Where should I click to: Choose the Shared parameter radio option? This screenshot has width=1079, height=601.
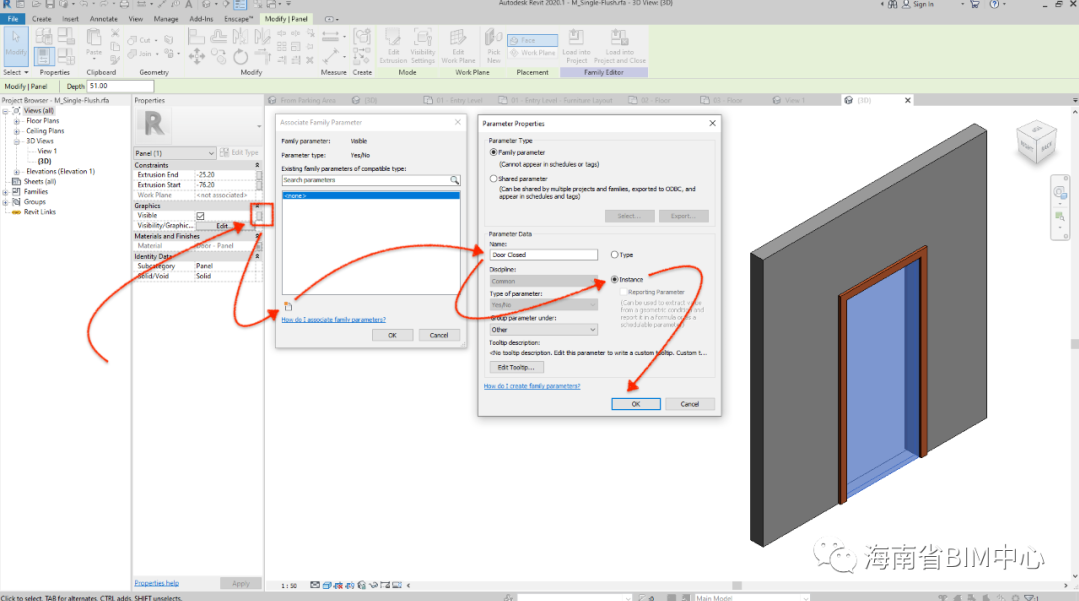click(493, 178)
